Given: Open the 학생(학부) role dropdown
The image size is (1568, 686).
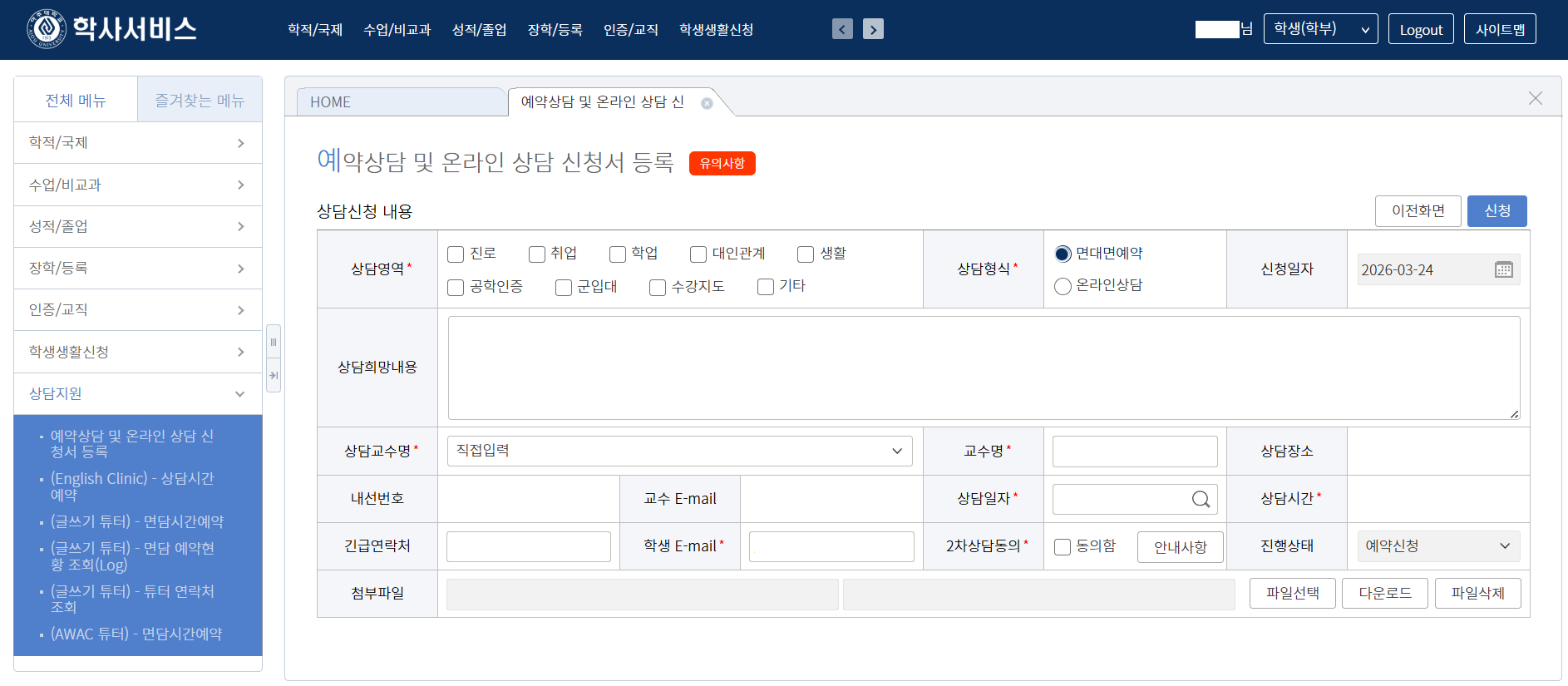Looking at the screenshot, I should point(1320,29).
